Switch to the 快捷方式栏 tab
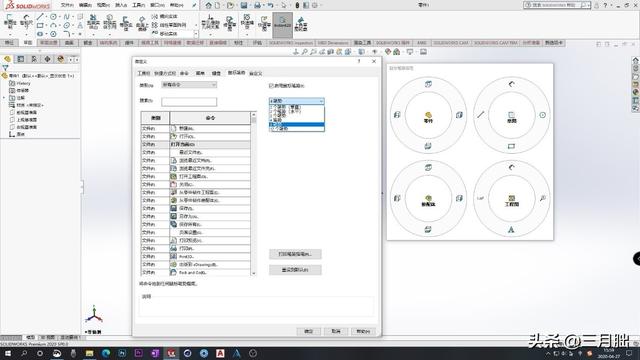Viewport: 640px width, 360px height. [164, 73]
